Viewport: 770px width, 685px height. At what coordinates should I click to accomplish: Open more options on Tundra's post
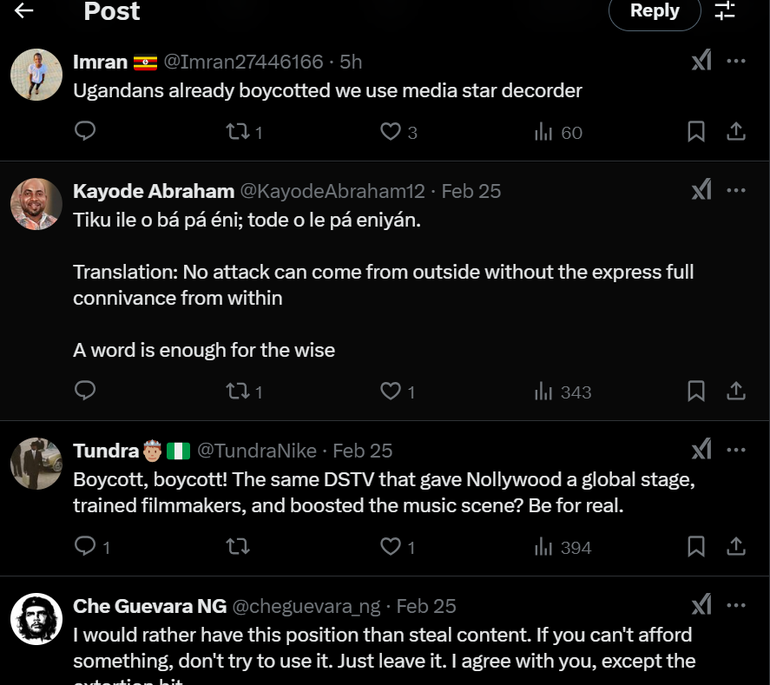point(736,450)
